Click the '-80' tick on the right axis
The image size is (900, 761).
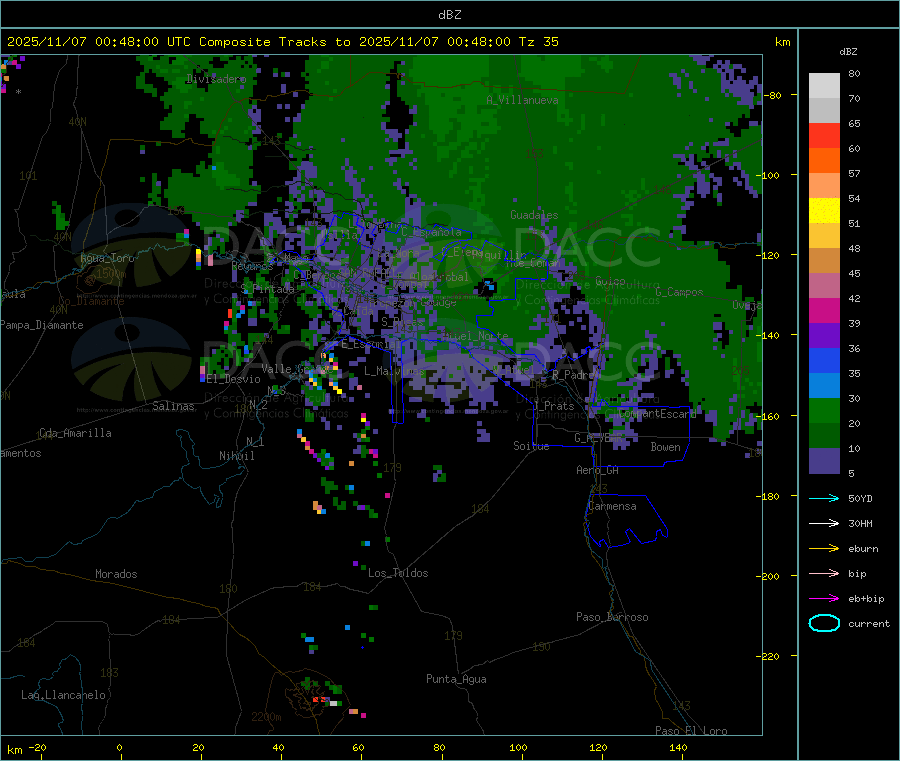(x=773, y=95)
